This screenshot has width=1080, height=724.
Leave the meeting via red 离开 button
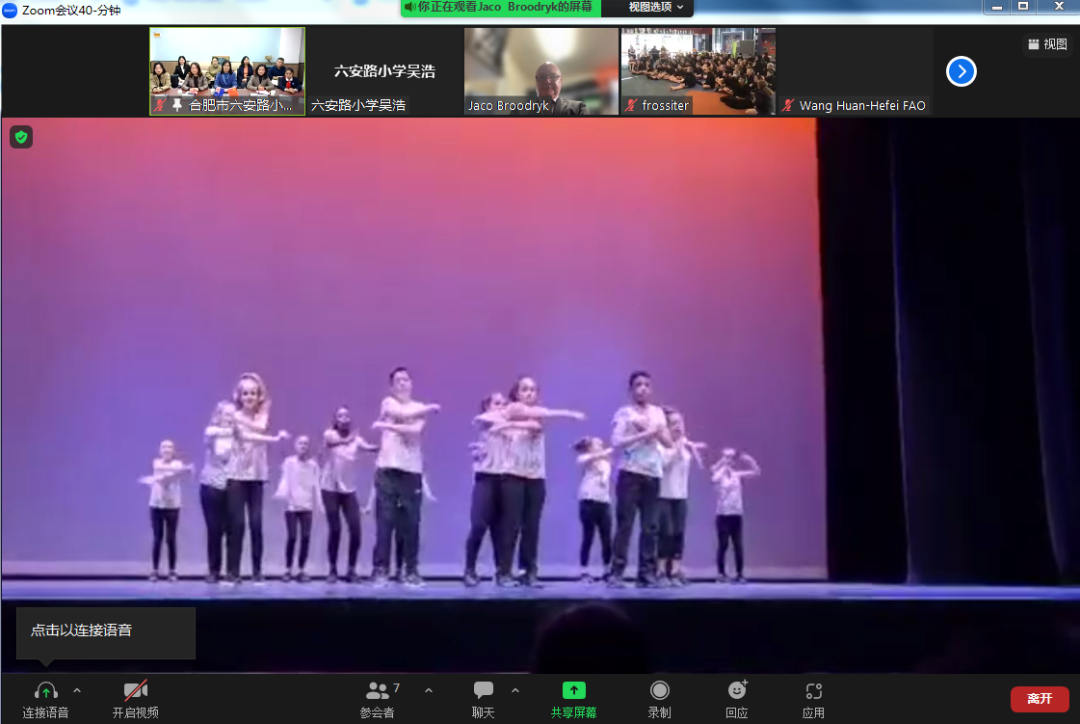click(x=1039, y=699)
